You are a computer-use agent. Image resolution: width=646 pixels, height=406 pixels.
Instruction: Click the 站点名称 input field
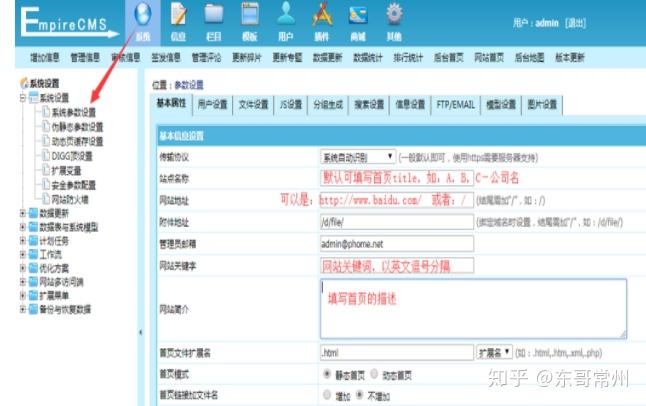point(397,178)
